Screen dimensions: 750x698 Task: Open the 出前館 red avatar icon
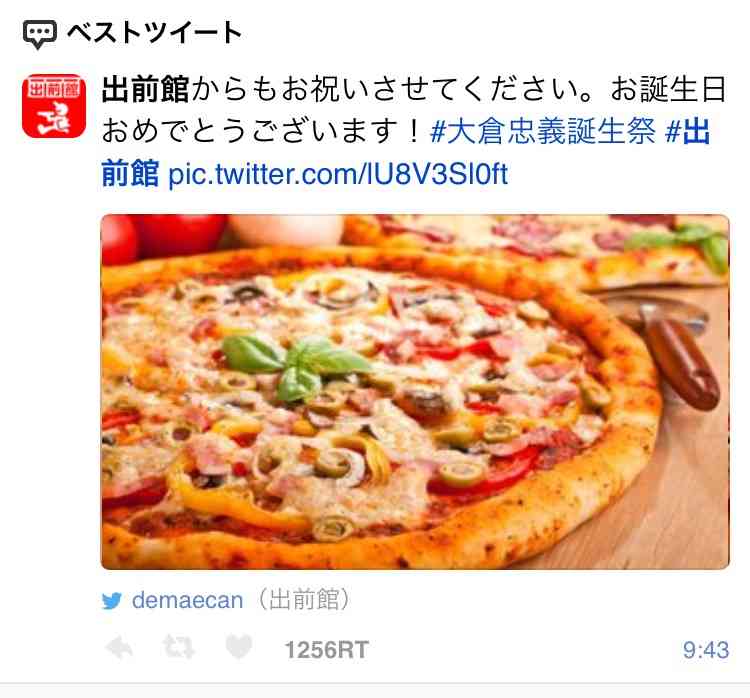[x=54, y=106]
